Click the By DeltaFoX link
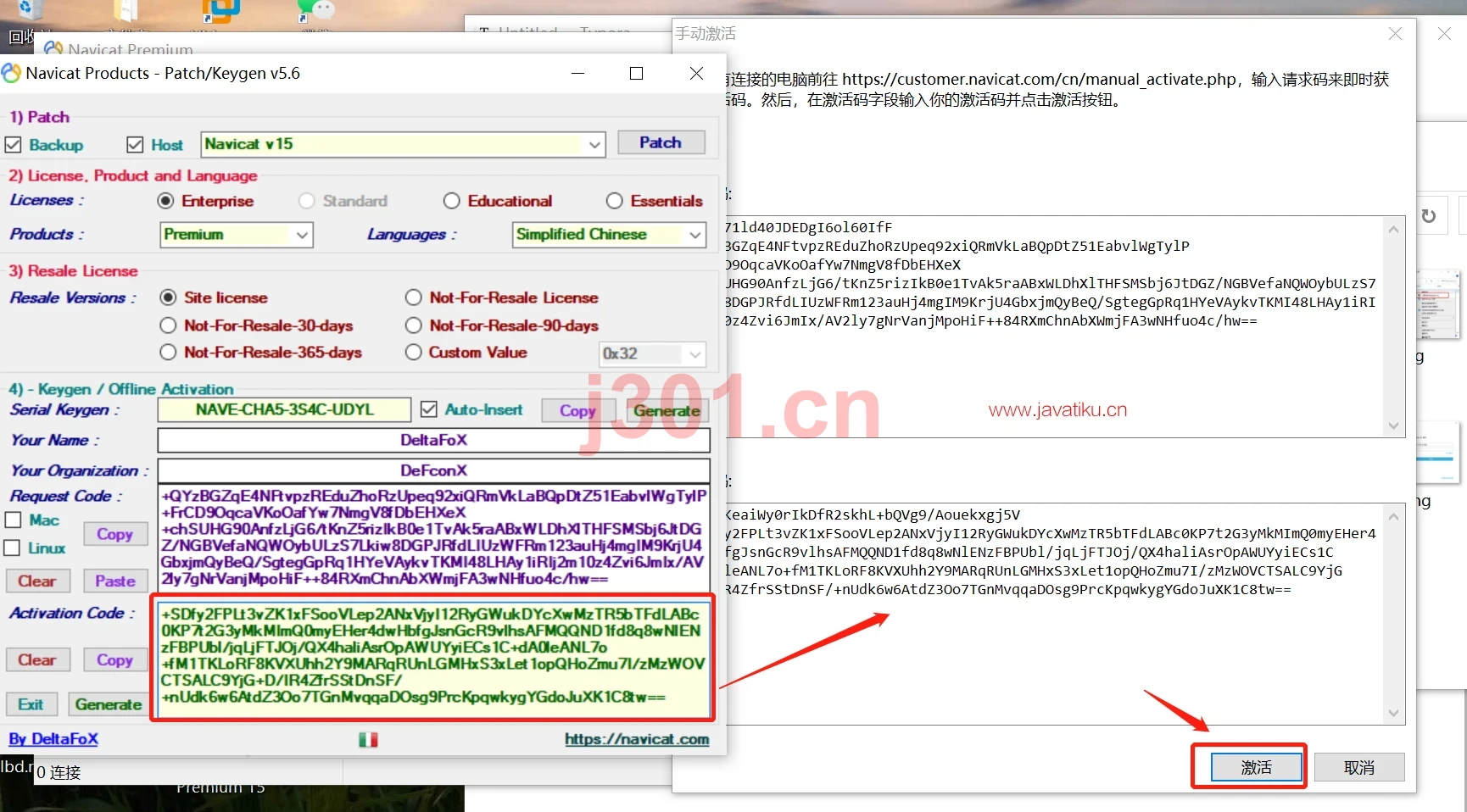1467x812 pixels. [53, 739]
